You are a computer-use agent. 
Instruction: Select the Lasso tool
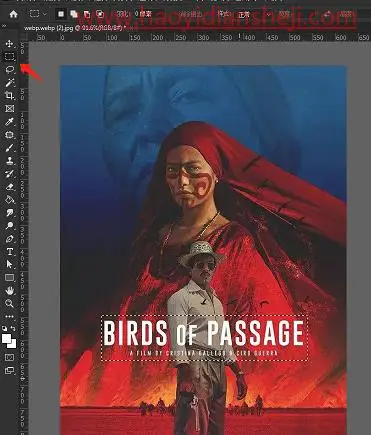click(x=9, y=69)
